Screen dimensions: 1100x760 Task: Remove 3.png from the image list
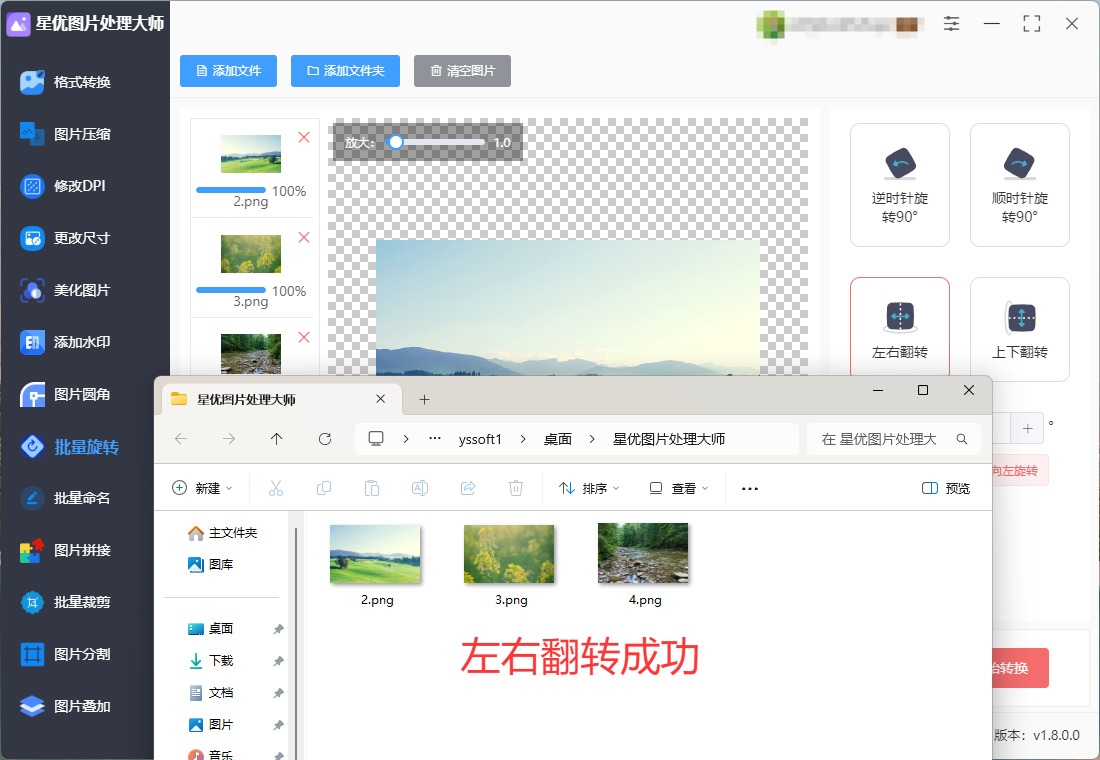coord(304,237)
